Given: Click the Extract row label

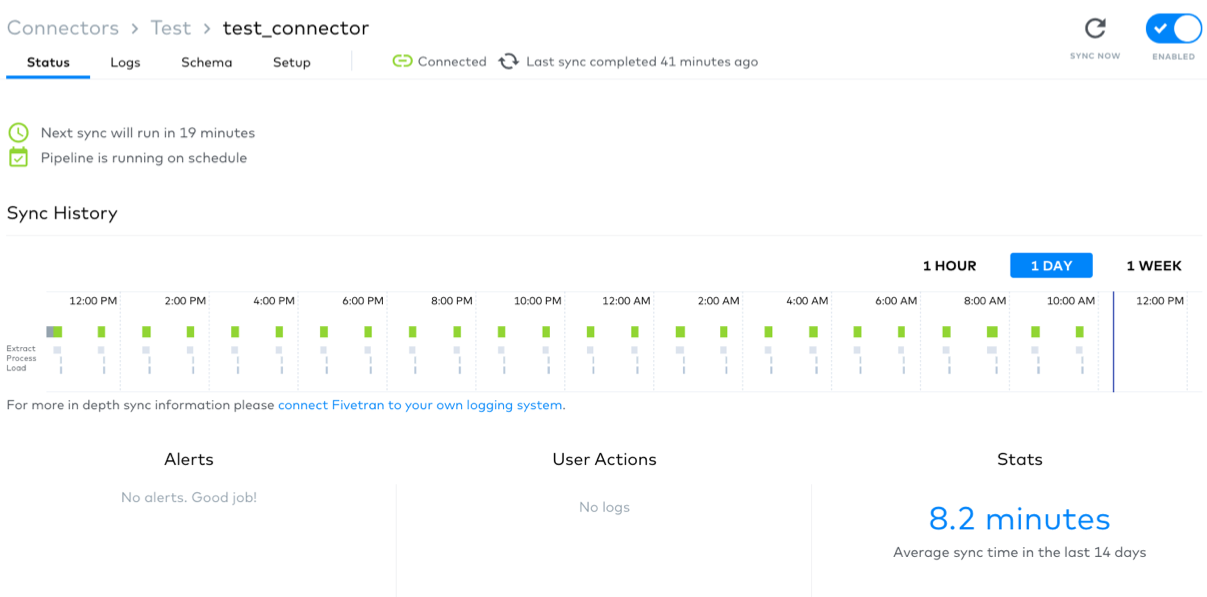Looking at the screenshot, I should (x=20, y=349).
